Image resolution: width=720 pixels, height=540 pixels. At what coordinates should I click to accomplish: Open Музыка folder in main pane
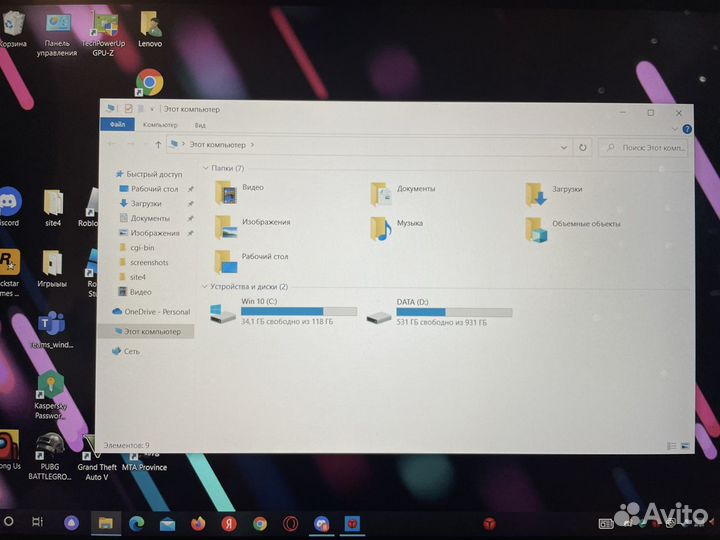point(397,228)
